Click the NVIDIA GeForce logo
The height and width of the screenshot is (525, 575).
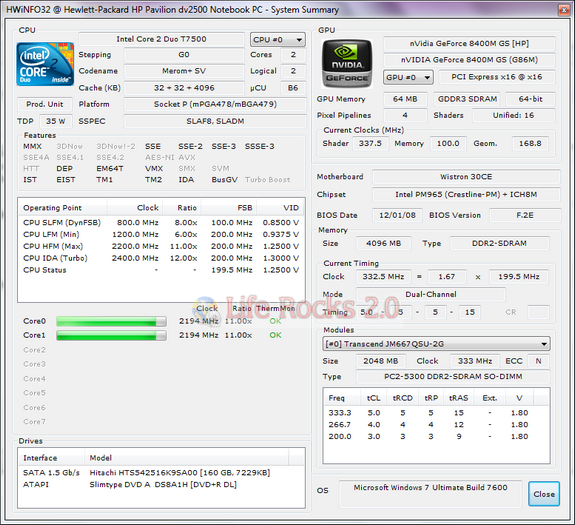[x=347, y=63]
